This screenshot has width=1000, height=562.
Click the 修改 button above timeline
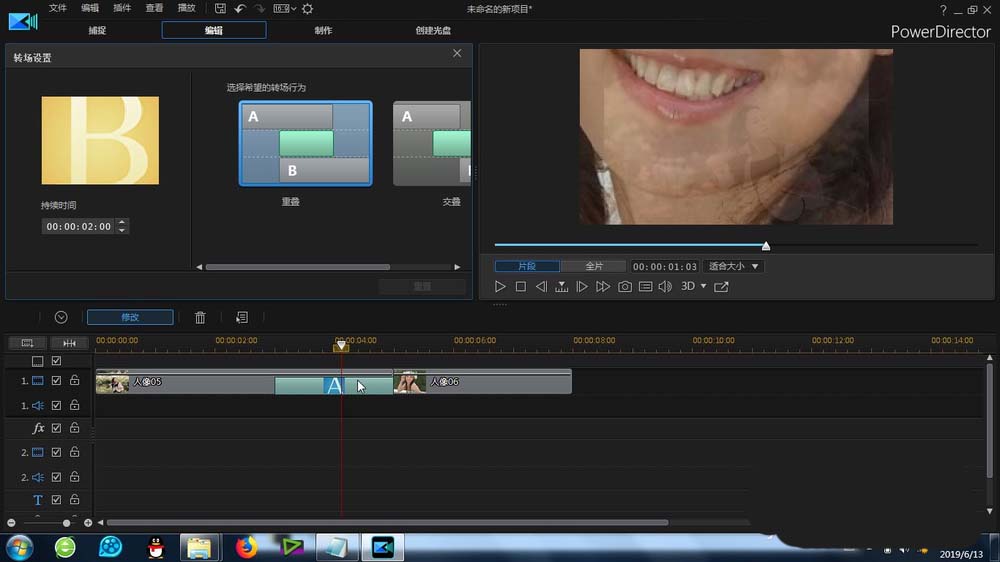130,317
